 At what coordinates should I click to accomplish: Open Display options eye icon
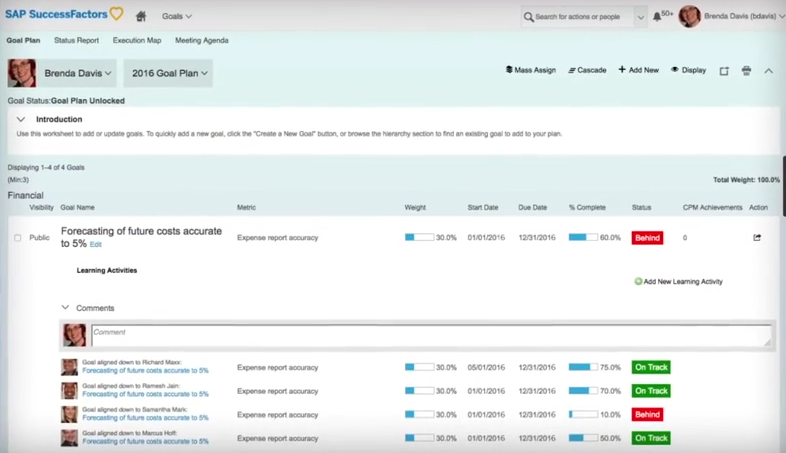point(675,70)
